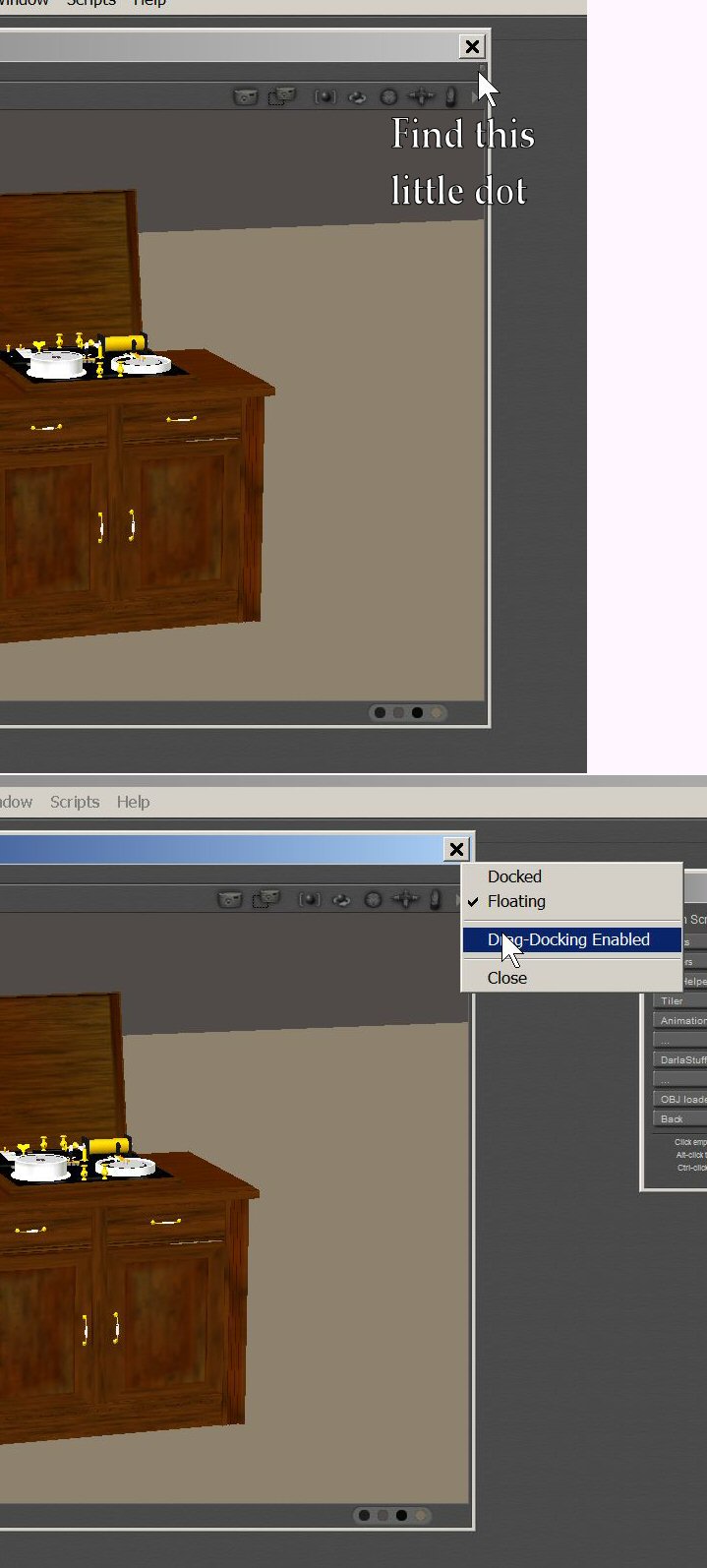Viewport: 707px width, 1568px height.
Task: Click the '...' button below DarlaStuff
Action: click(679, 1079)
